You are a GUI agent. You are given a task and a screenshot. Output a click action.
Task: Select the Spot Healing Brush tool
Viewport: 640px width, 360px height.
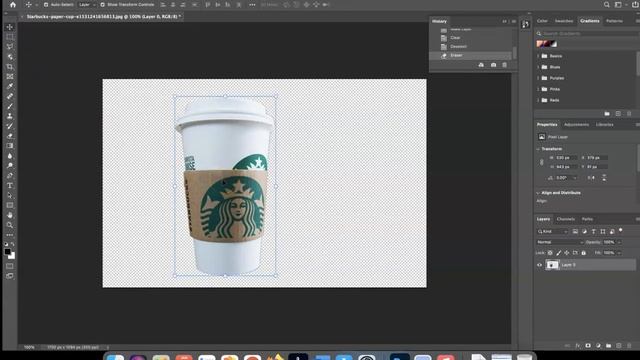click(10, 96)
